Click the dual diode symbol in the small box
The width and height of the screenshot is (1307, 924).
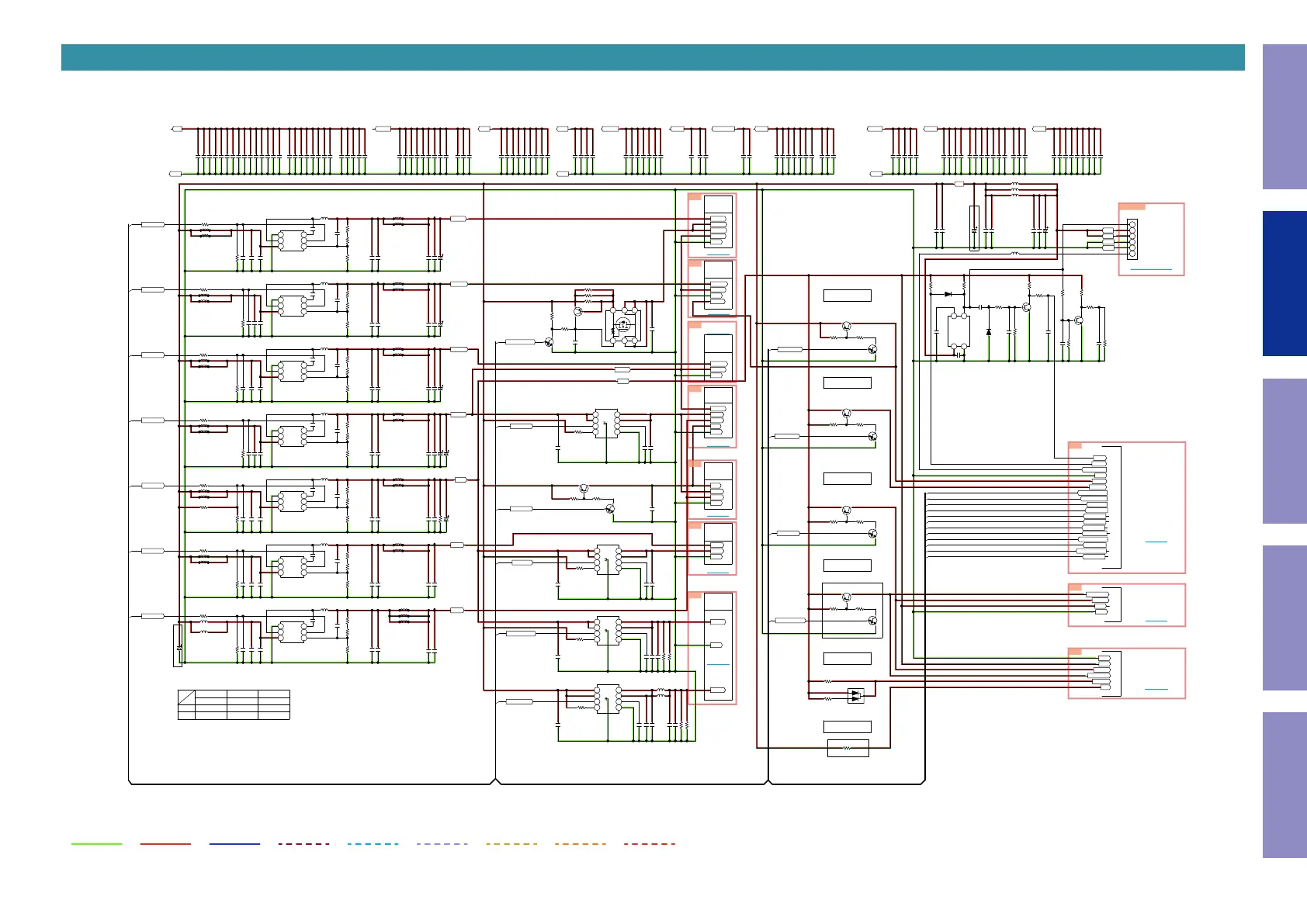[855, 696]
